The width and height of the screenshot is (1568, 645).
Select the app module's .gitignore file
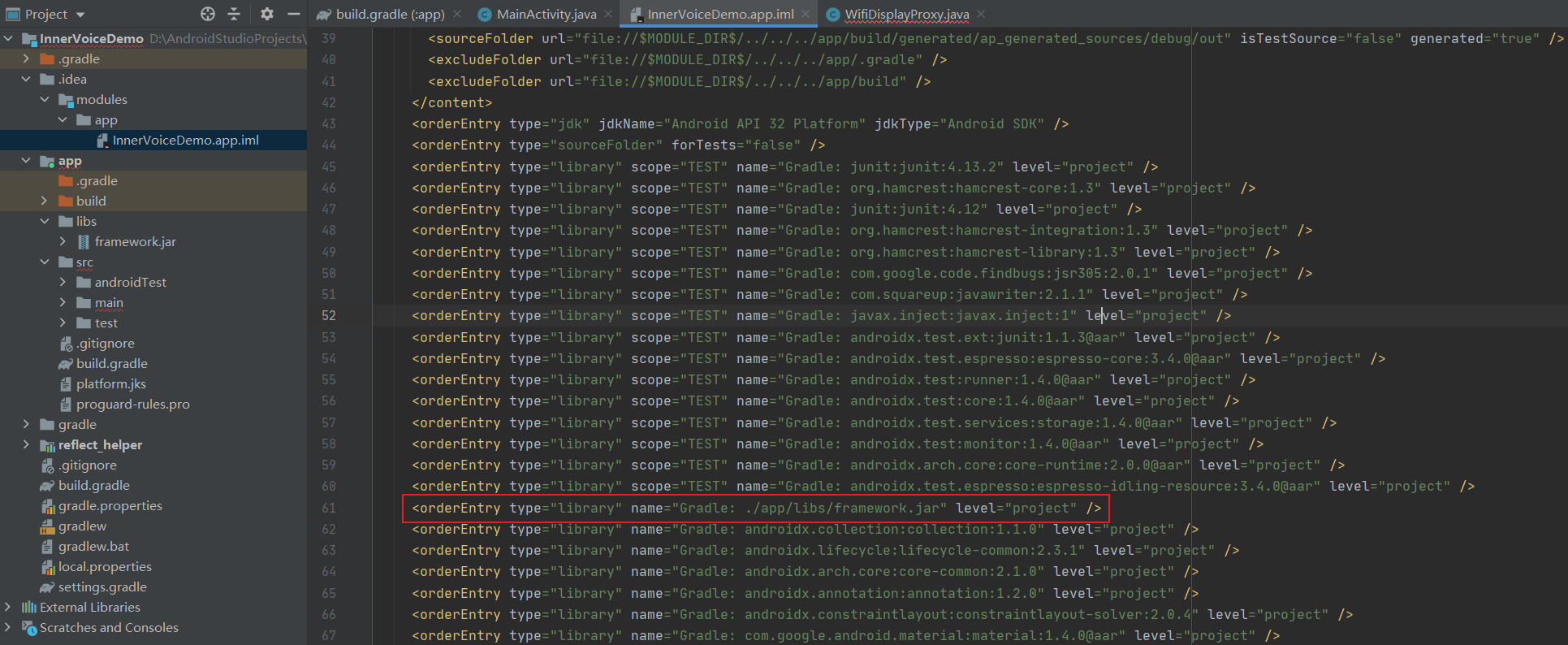click(106, 344)
